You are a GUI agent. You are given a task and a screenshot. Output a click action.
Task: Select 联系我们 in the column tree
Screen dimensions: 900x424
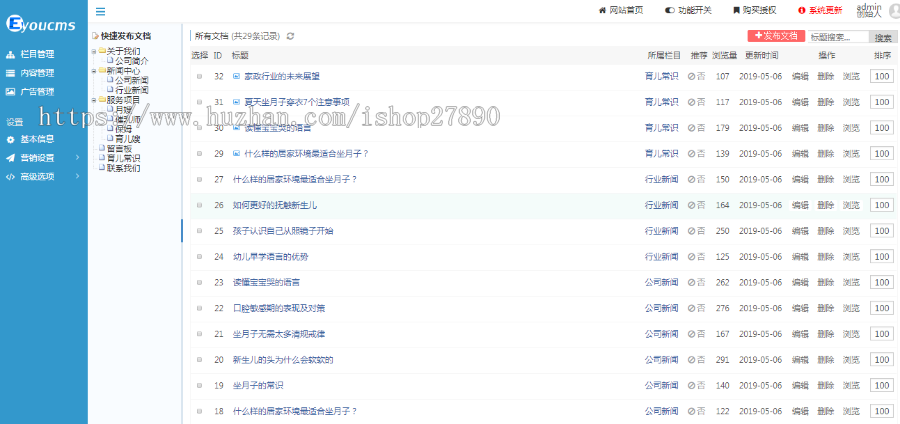[124, 168]
